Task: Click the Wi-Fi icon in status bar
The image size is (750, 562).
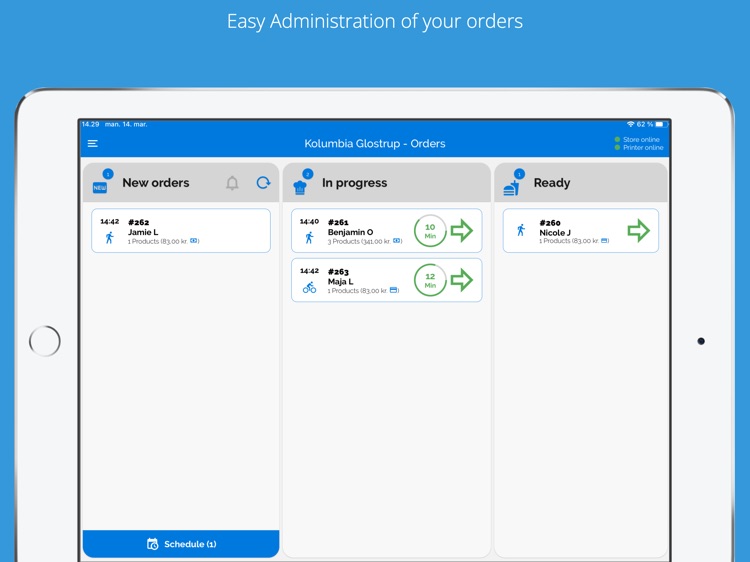Action: point(630,124)
